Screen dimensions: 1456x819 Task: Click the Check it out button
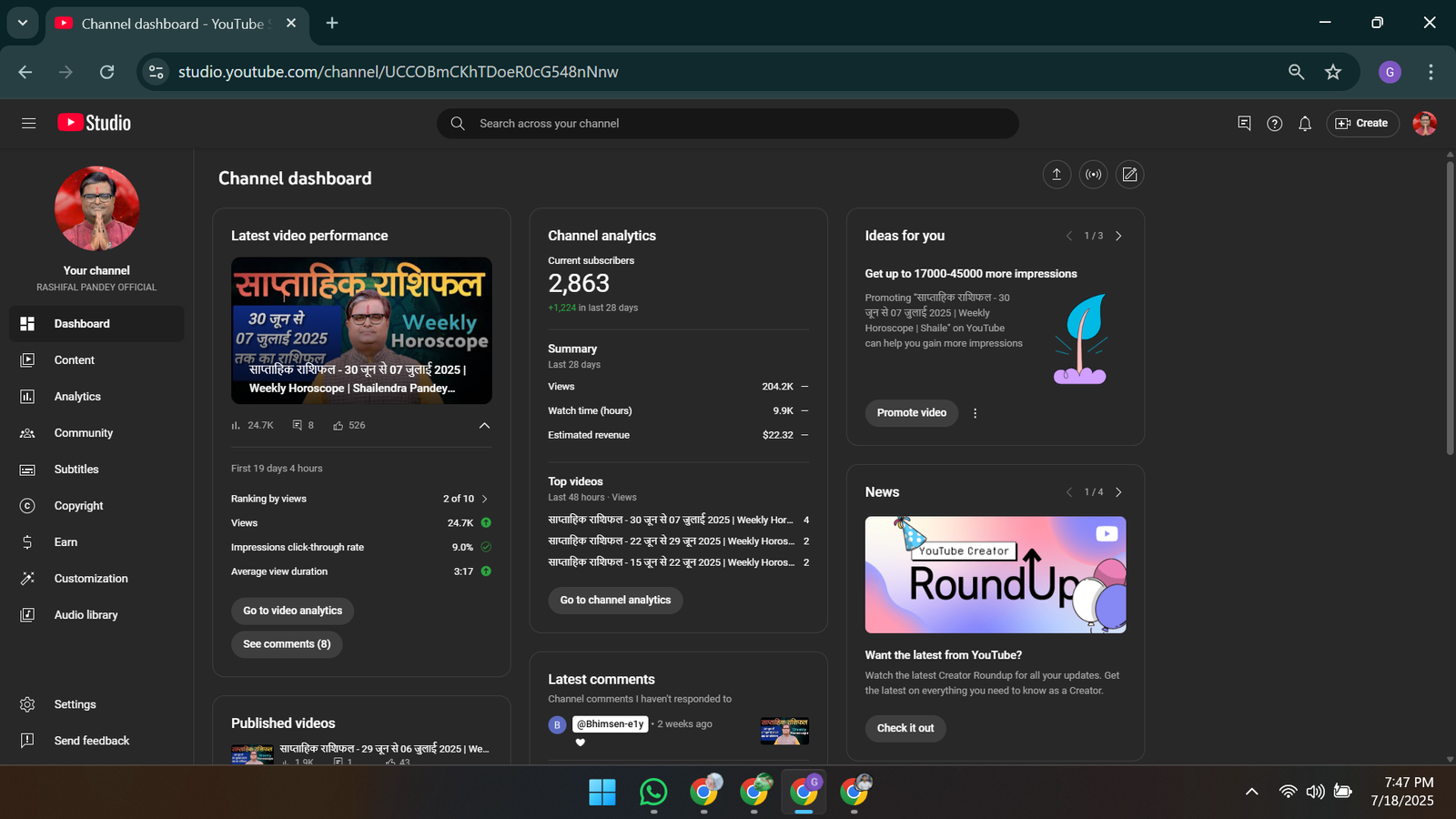(x=905, y=728)
